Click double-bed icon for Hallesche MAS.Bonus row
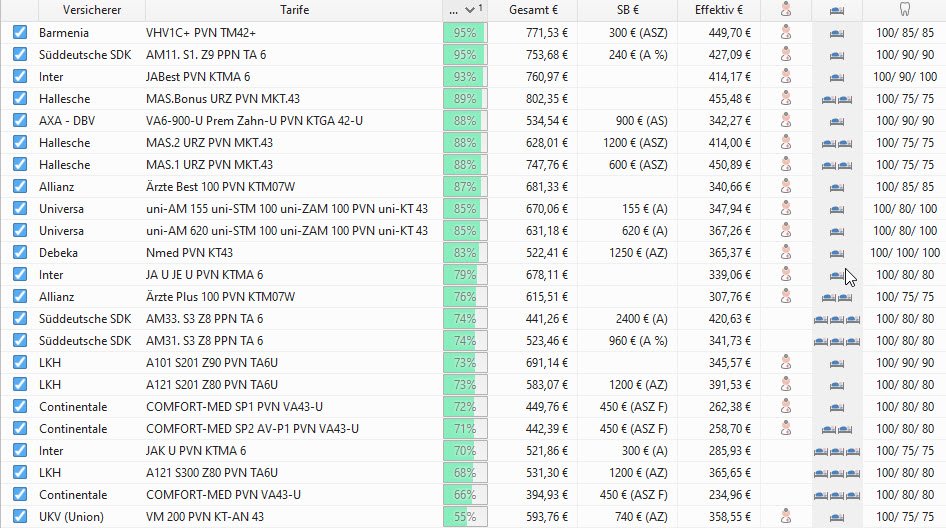This screenshot has width=946, height=528. coord(837,100)
